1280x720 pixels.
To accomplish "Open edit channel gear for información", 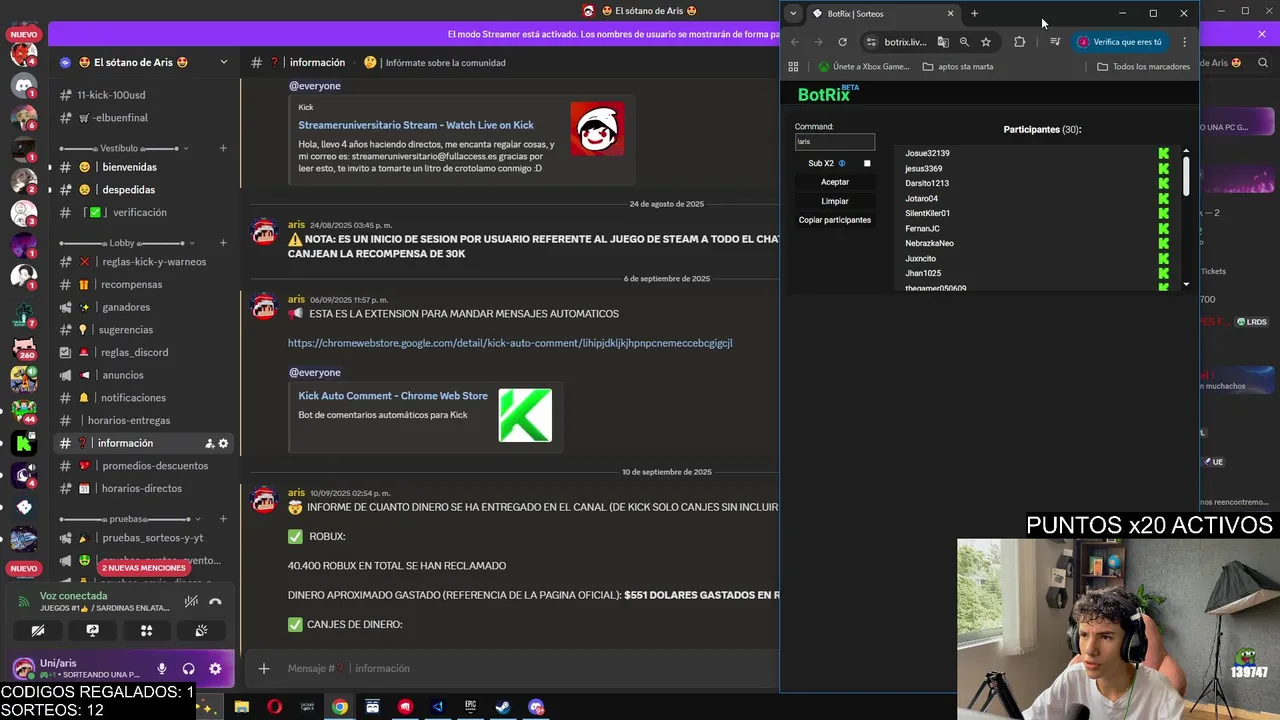I will [x=223, y=443].
